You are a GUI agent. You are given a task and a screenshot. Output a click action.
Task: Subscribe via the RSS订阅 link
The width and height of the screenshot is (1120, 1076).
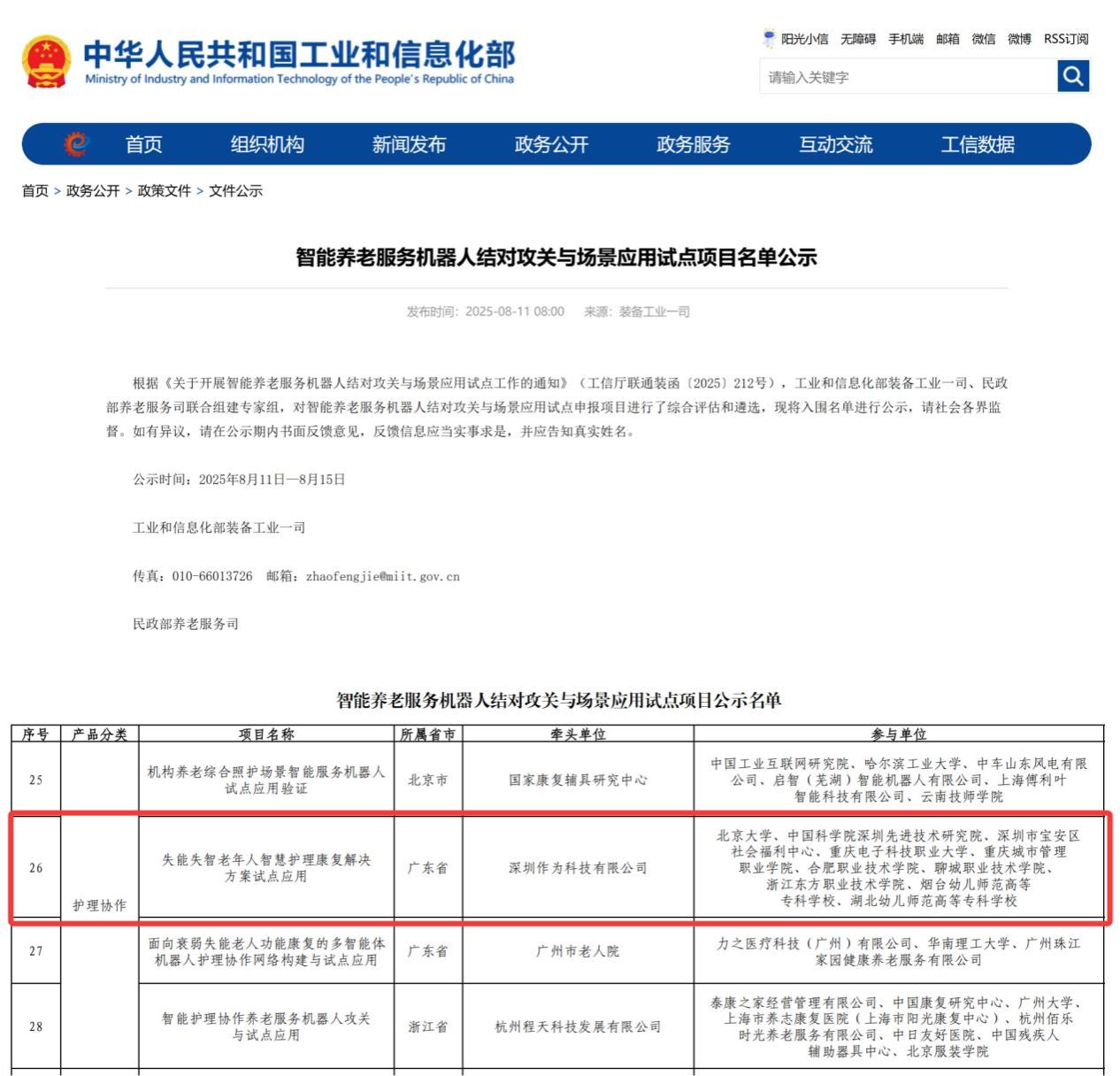point(1066,39)
